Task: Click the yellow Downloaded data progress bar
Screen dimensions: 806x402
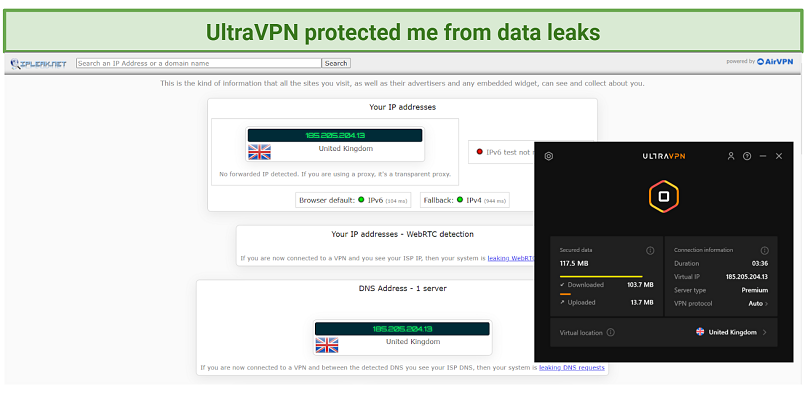Action: (601, 275)
